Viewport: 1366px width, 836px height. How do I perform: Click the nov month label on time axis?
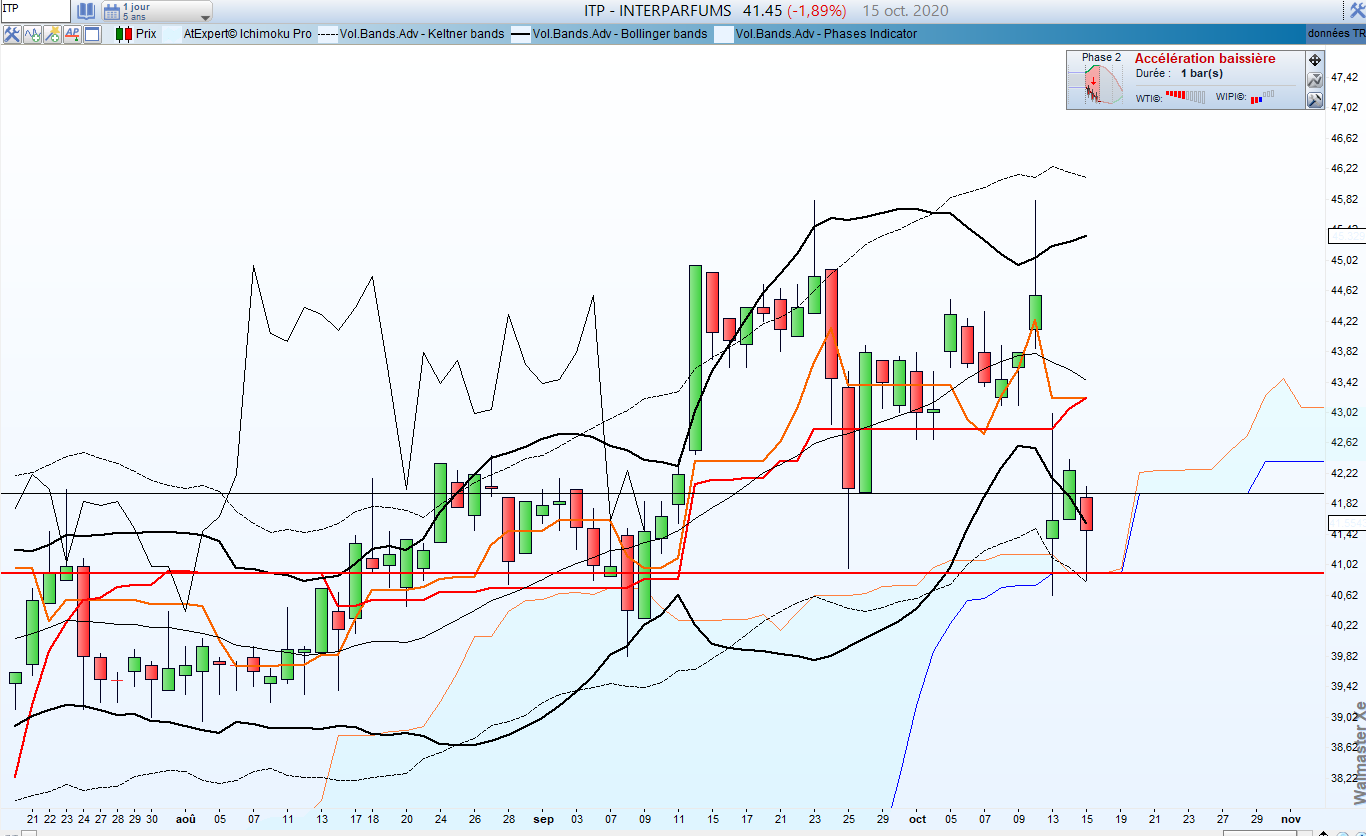coord(1291,819)
